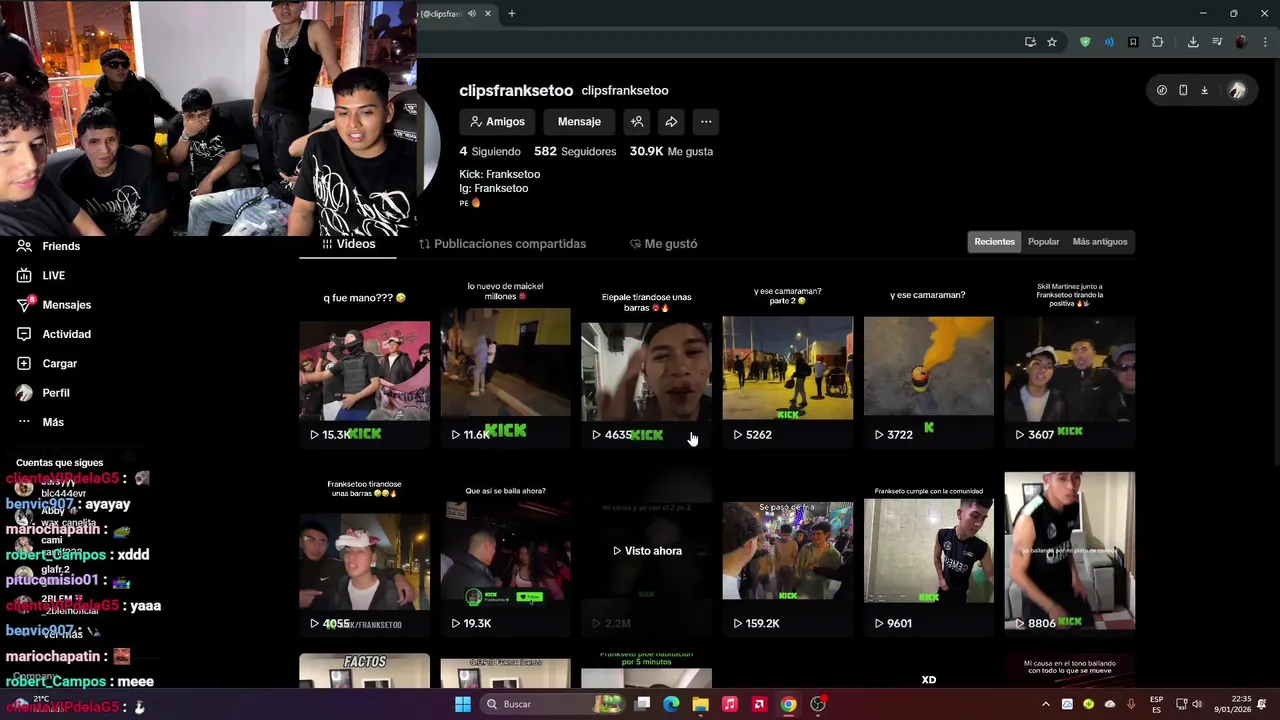Bookmark this page with star icon
1280x720 pixels.
[1052, 42]
